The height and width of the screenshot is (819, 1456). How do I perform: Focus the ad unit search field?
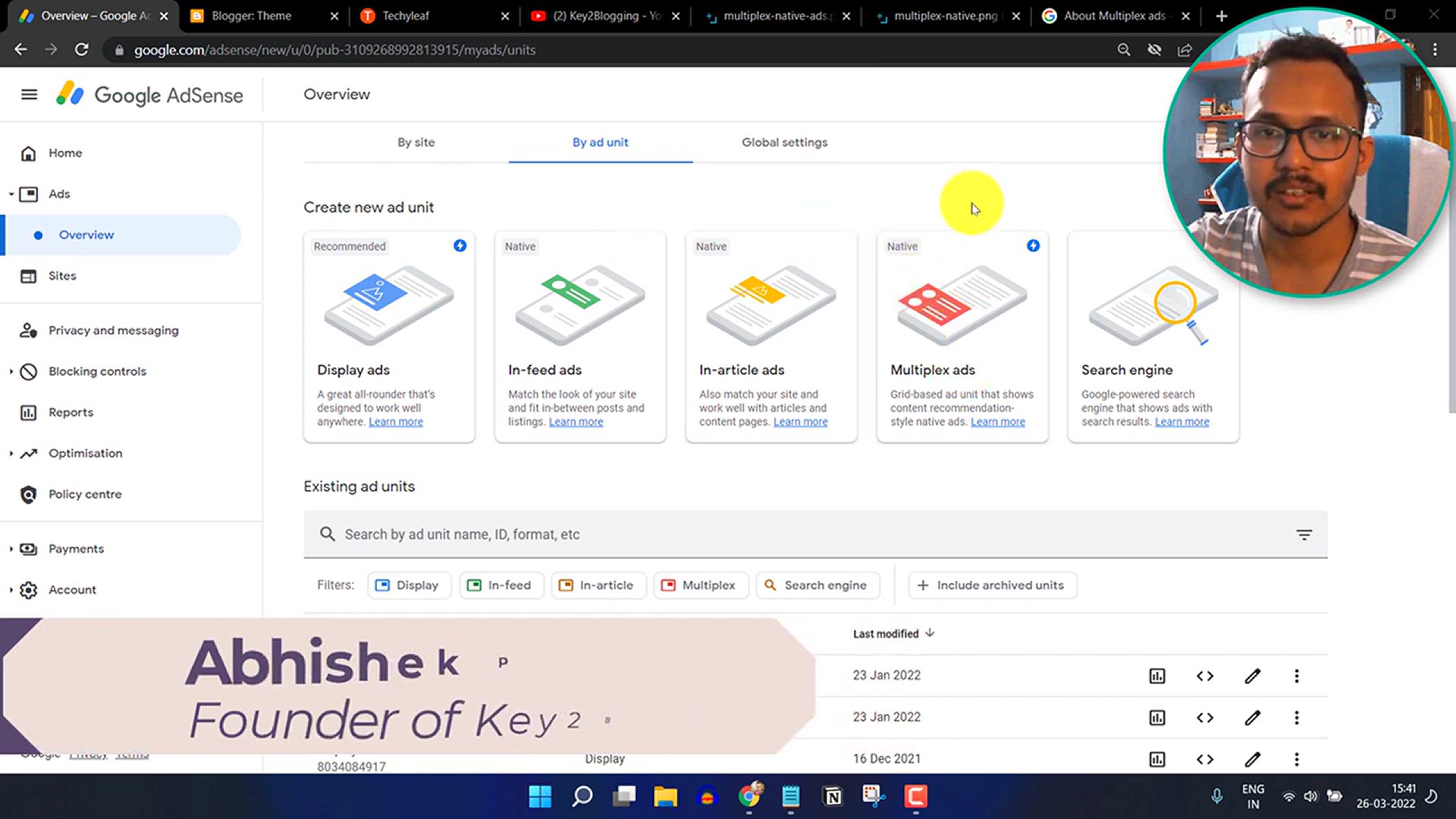[815, 535]
